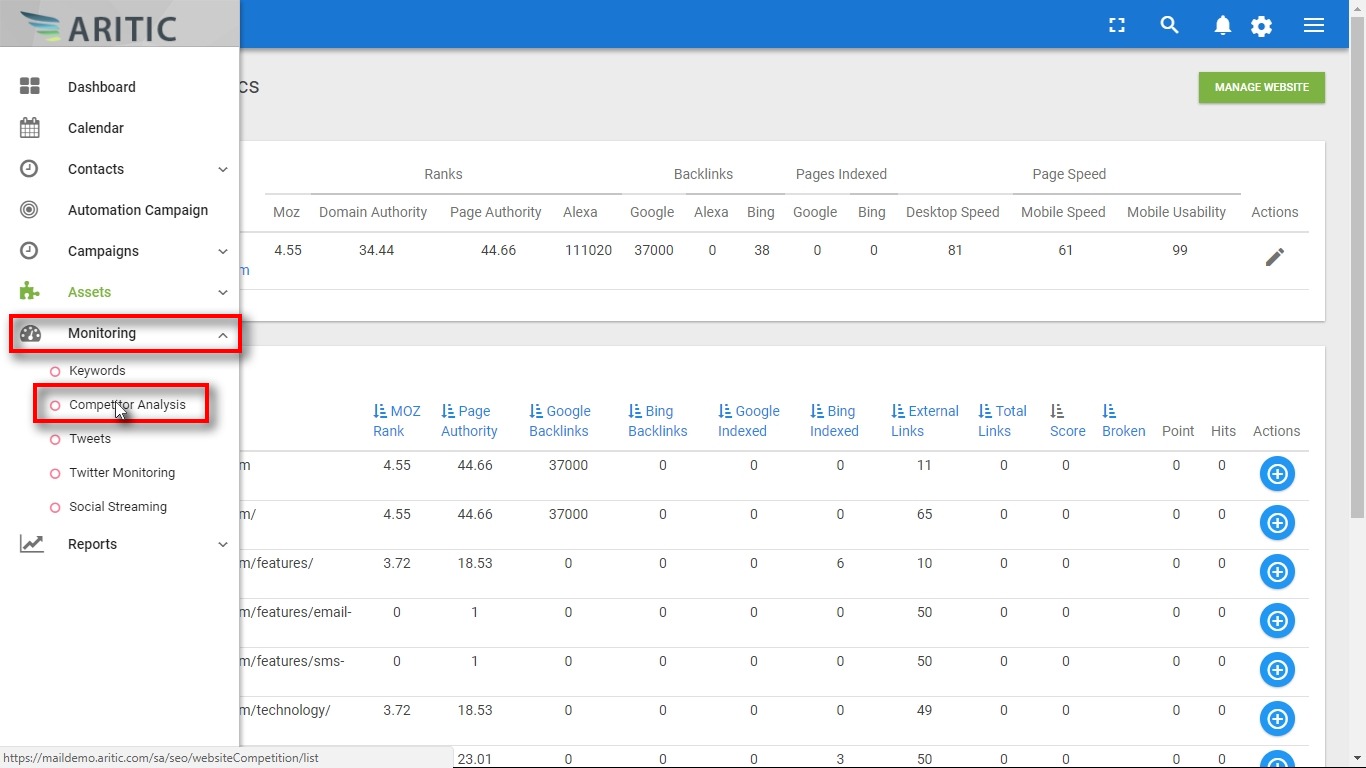Sort by External Links column
Image resolution: width=1366 pixels, height=768 pixels.
point(924,421)
